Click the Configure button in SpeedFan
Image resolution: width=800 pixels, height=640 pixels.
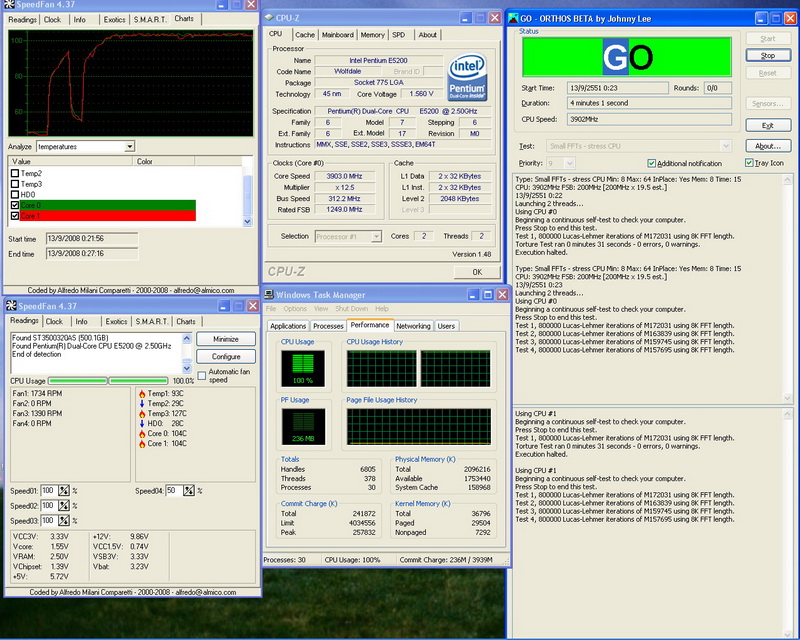pos(226,356)
